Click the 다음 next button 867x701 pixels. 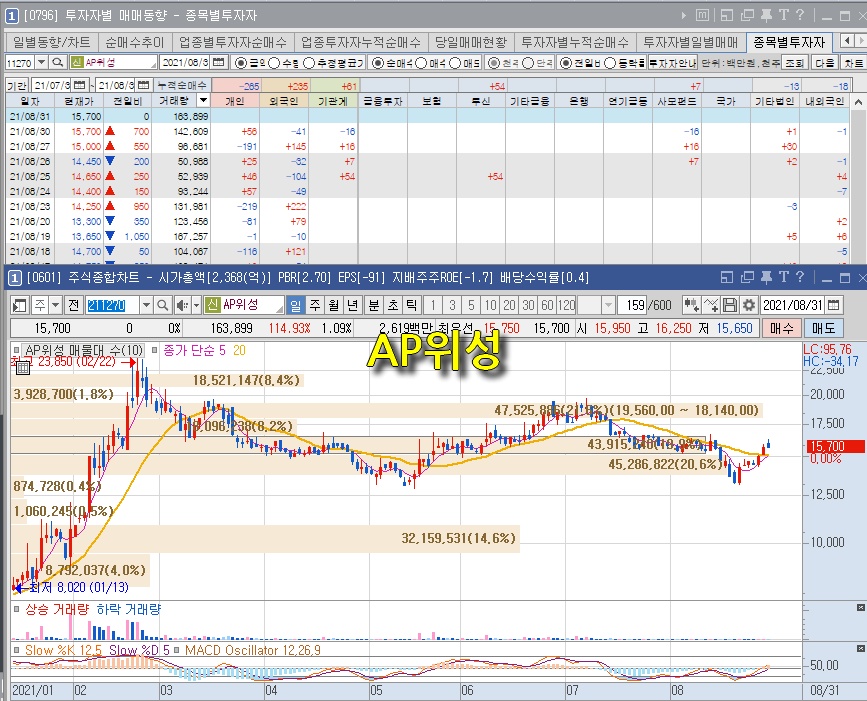pyautogui.click(x=824, y=62)
